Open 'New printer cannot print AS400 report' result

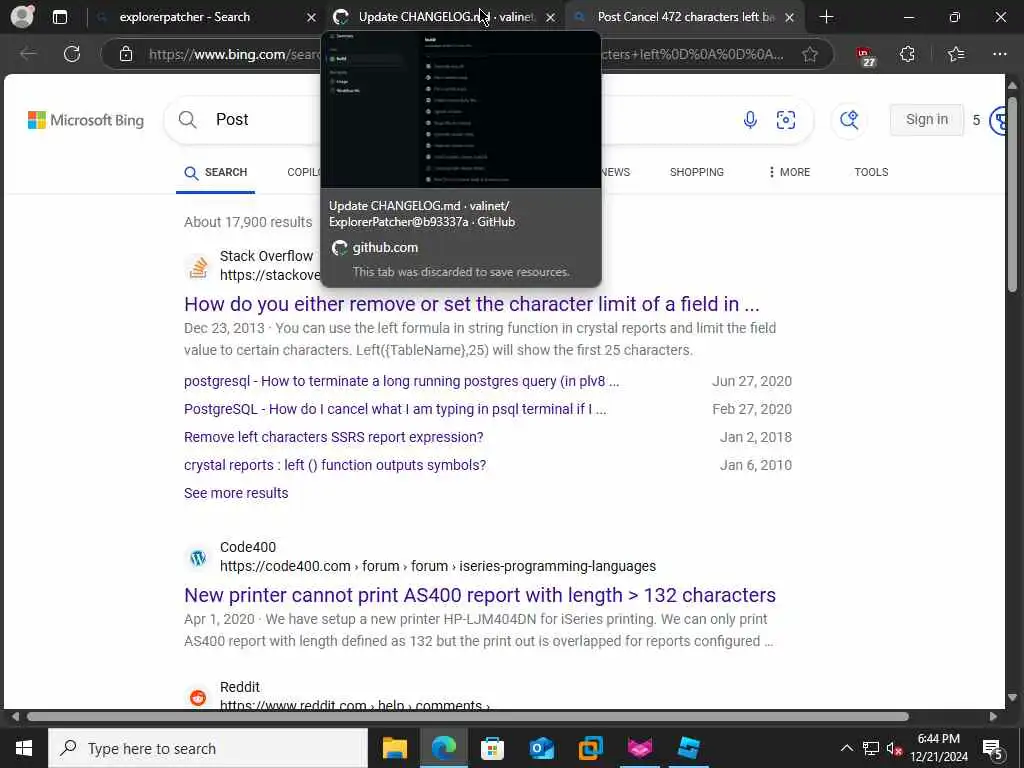(480, 595)
